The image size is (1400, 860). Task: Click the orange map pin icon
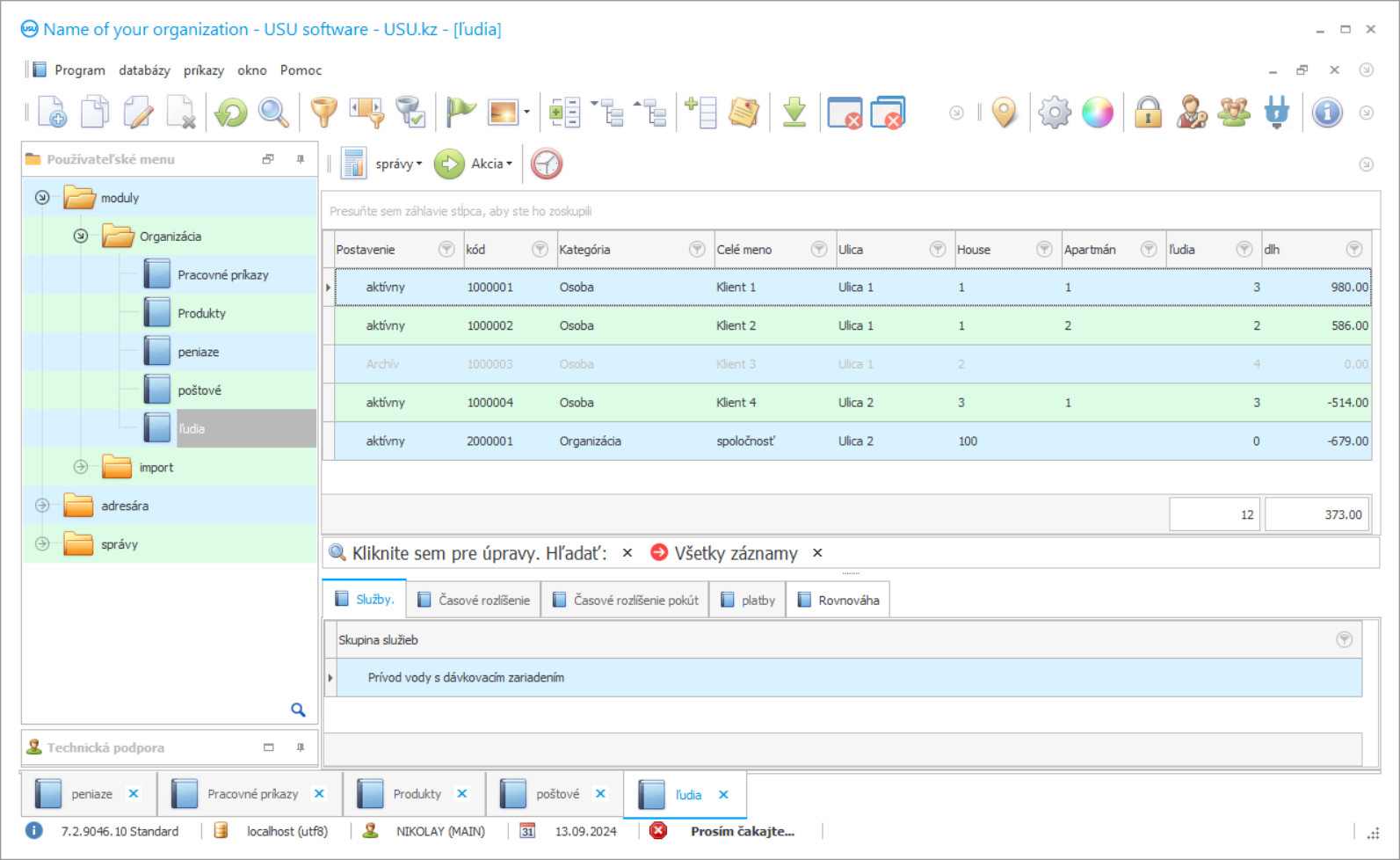[x=1004, y=113]
